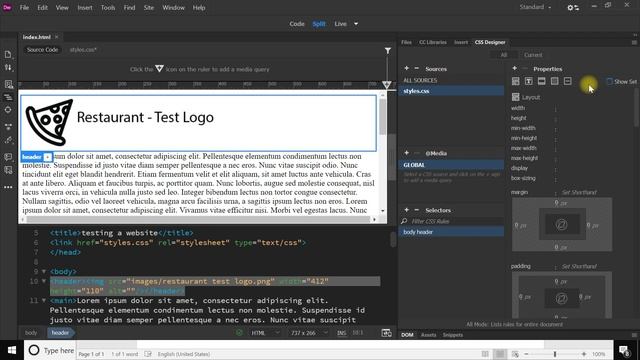Jump to Text properties category icon
Screen dimensions: 640x360
click(529, 81)
